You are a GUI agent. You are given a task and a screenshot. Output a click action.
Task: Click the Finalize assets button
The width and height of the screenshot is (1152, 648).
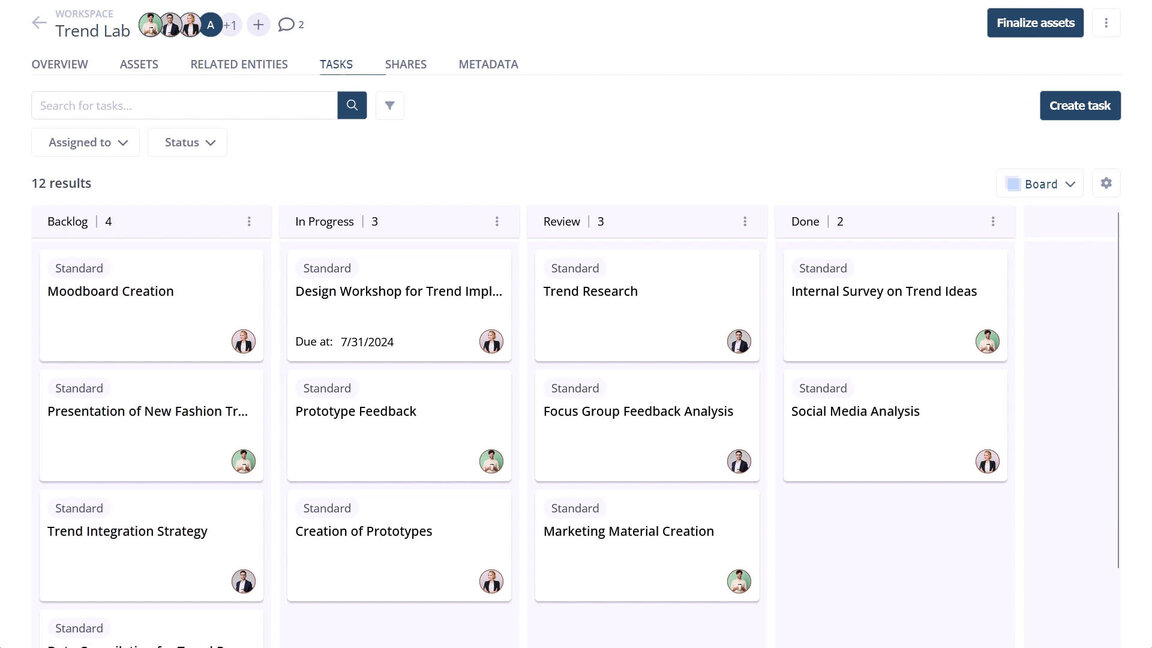click(x=1035, y=23)
